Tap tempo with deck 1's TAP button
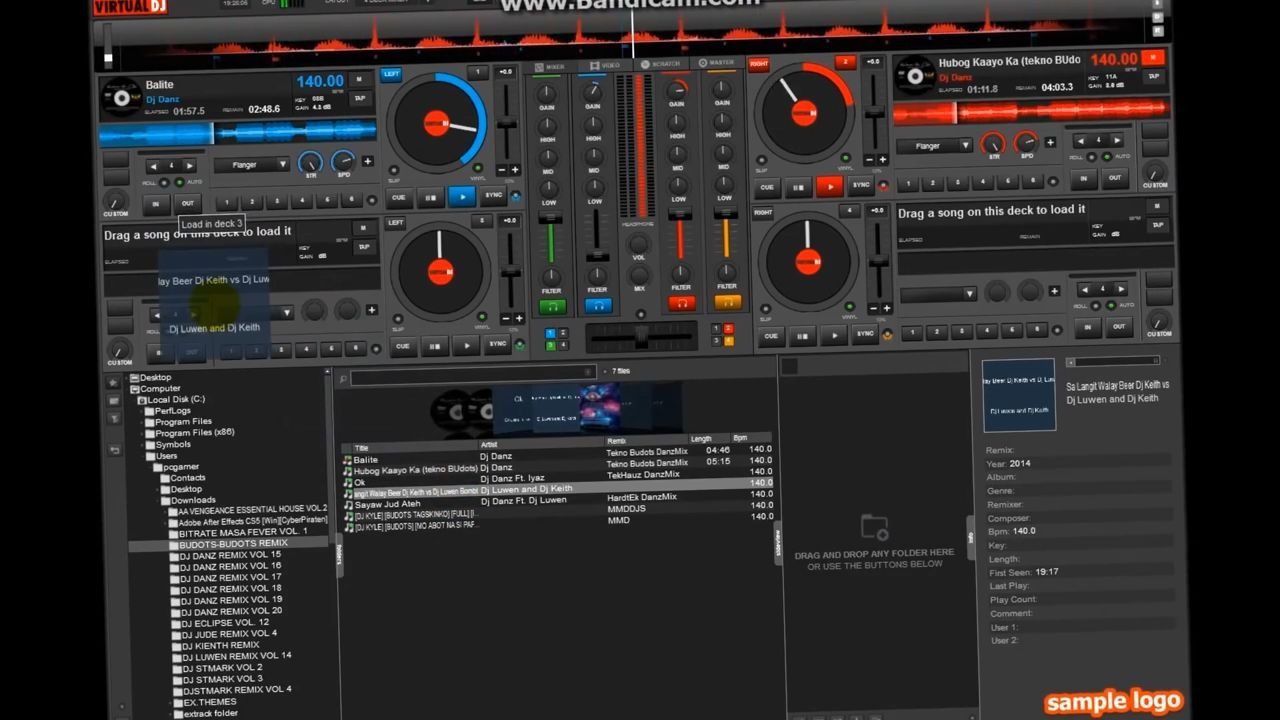 click(360, 99)
